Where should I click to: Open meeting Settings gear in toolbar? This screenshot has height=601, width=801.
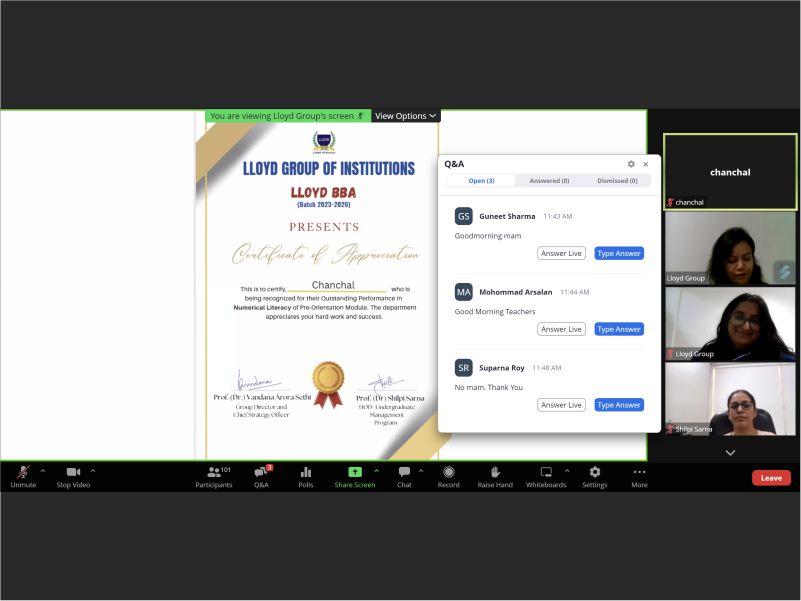[x=595, y=477]
